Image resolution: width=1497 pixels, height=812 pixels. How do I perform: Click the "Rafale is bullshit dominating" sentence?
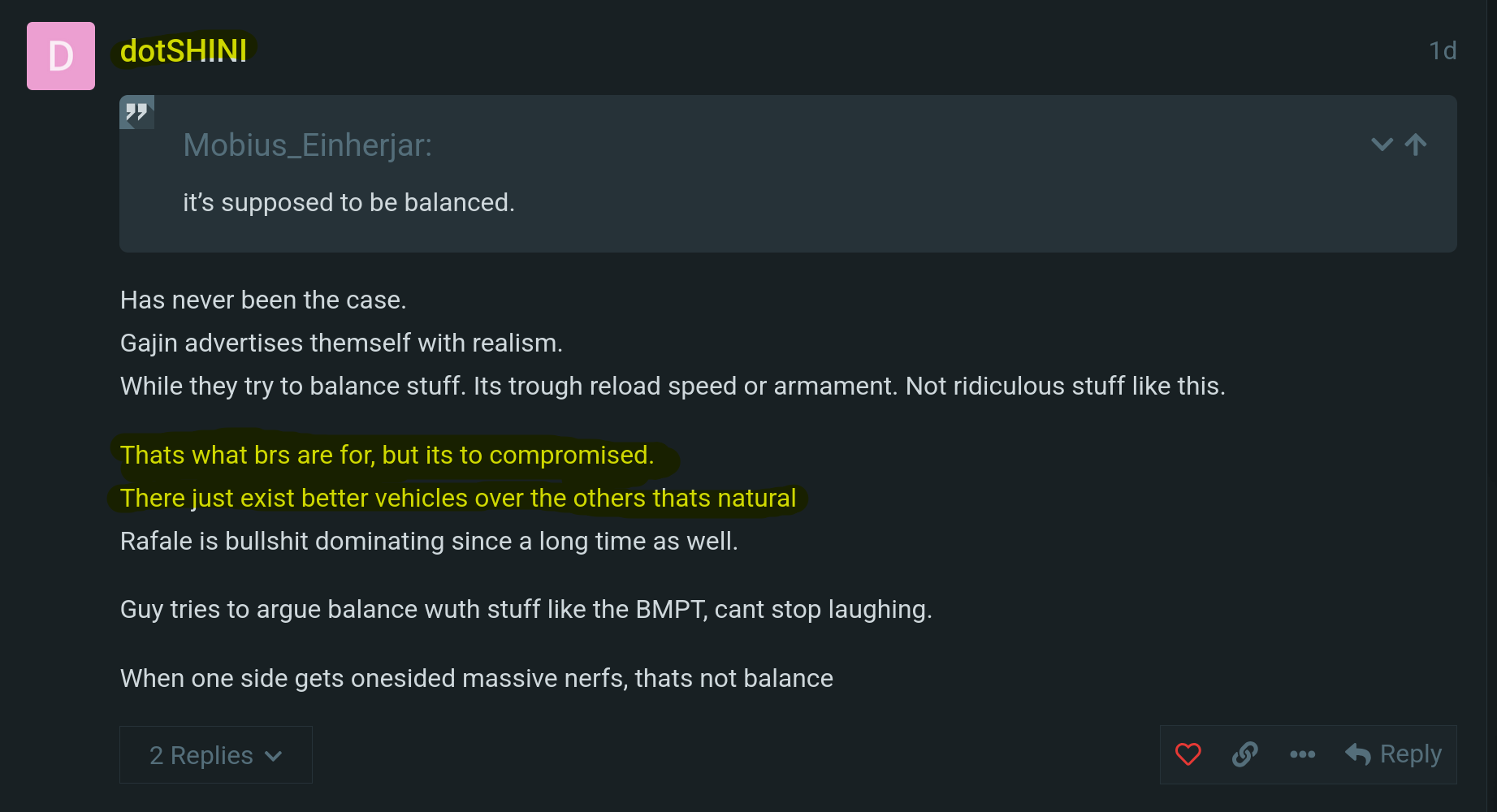click(x=429, y=542)
